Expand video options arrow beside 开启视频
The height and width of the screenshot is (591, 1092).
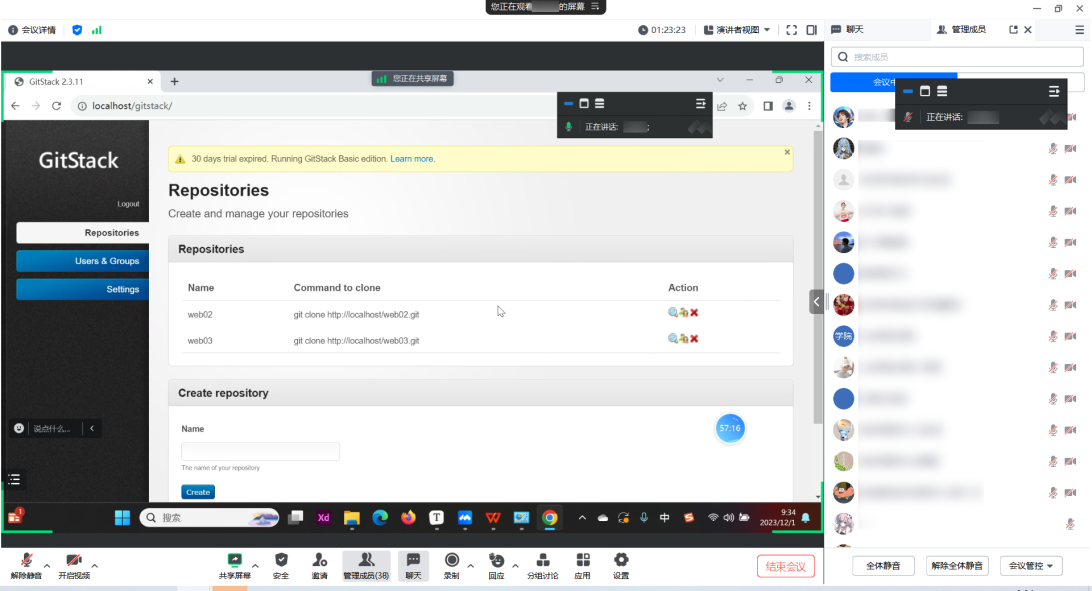pyautogui.click(x=95, y=566)
